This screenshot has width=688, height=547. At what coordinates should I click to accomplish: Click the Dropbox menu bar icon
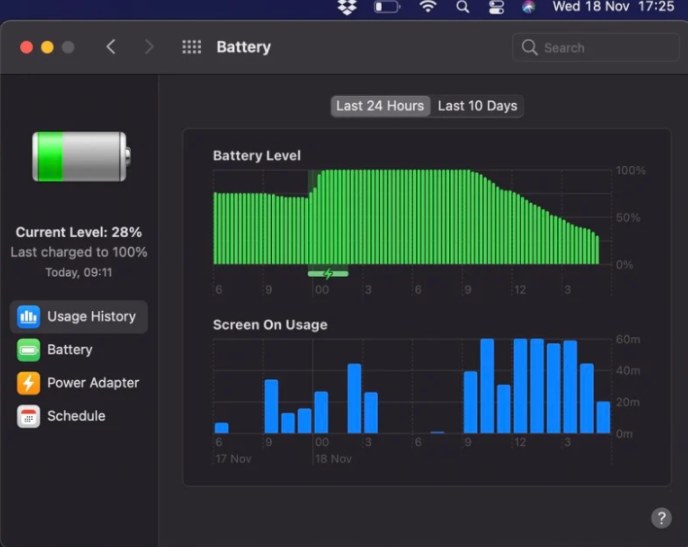347,7
